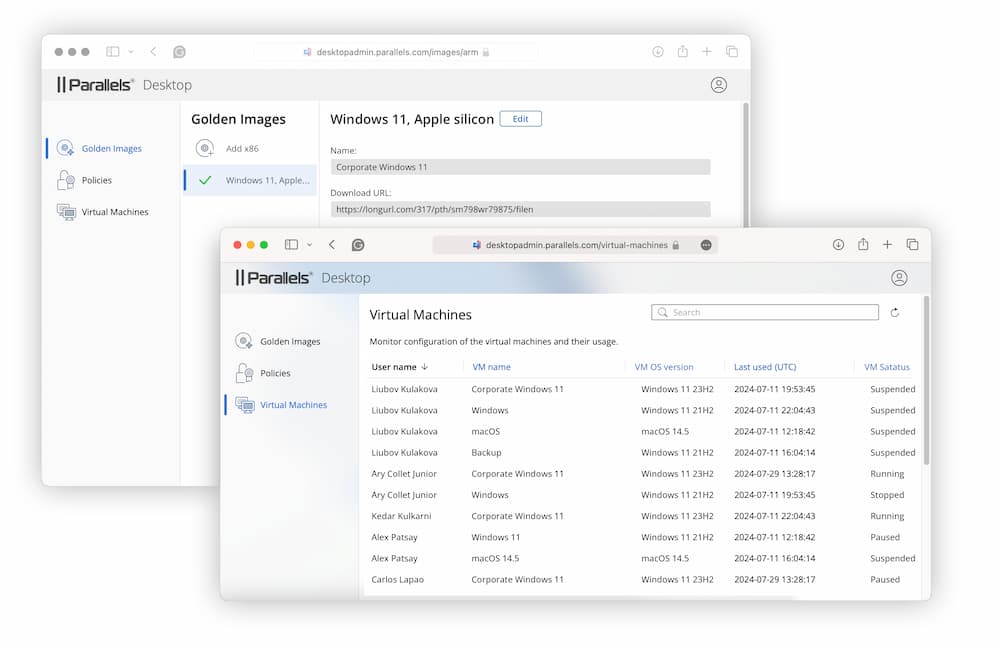Click the vertical scrollbar of Virtual Machines list
Viewport: 1000px width, 649px height.
pyautogui.click(x=926, y=380)
